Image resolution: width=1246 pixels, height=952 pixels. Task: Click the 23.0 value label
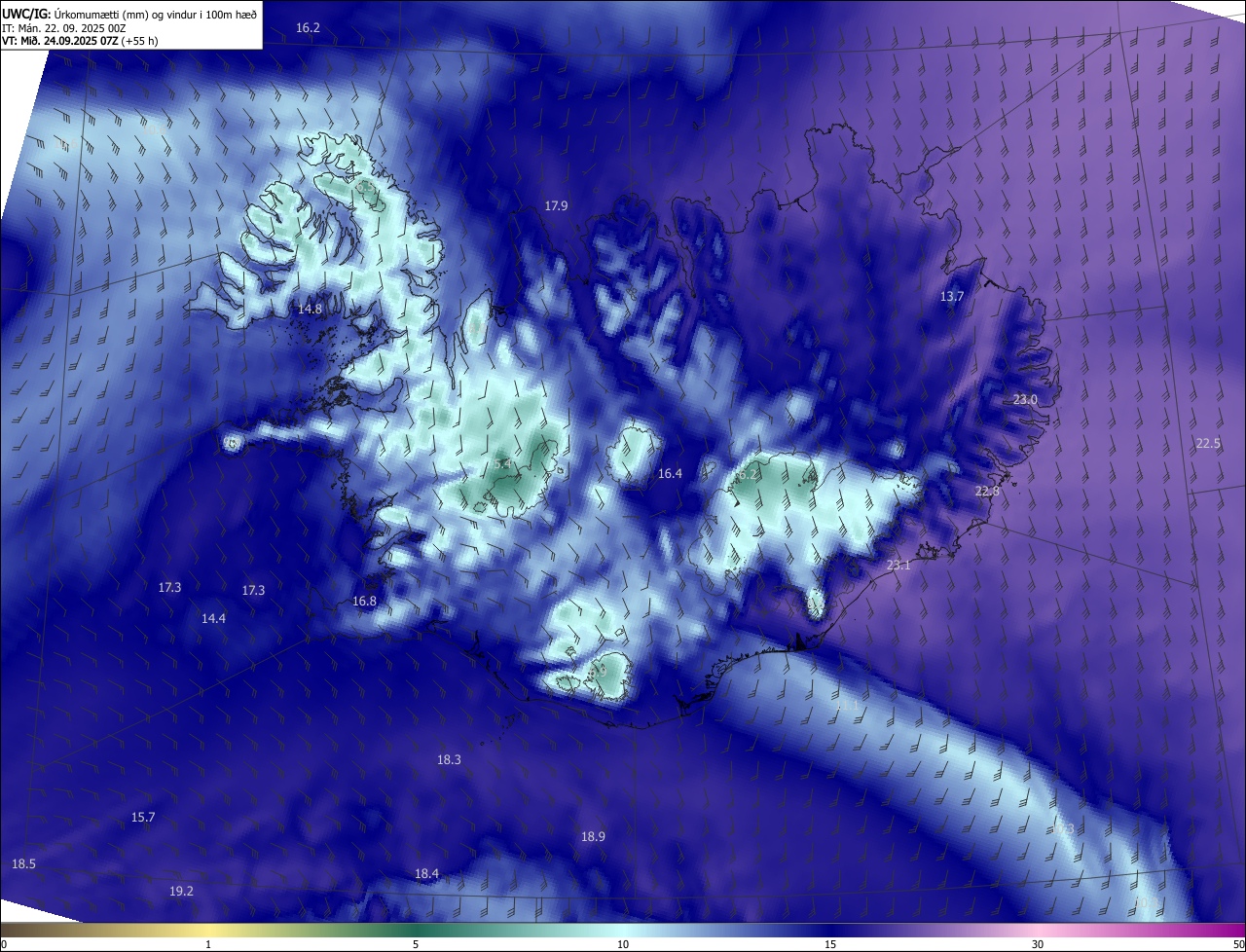coord(1025,400)
